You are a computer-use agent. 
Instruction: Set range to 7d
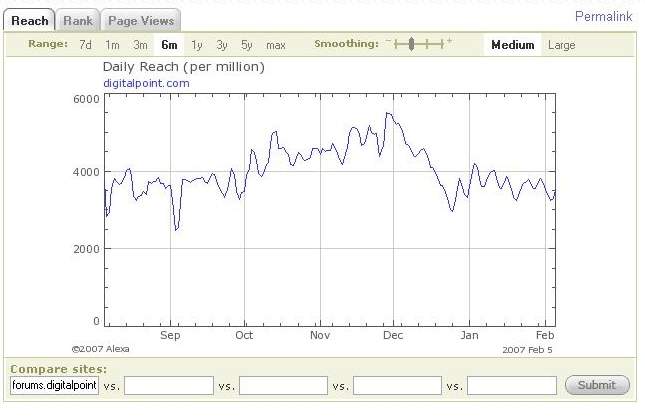85,44
